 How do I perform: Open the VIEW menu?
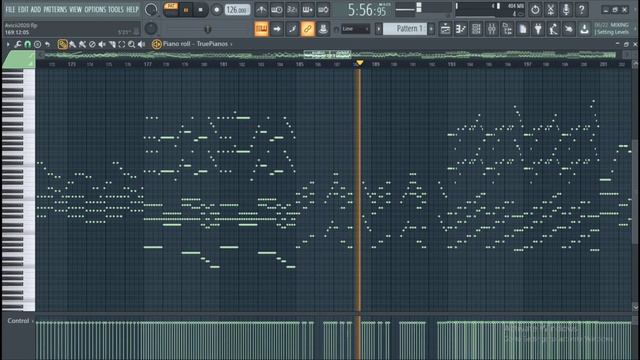click(76, 9)
